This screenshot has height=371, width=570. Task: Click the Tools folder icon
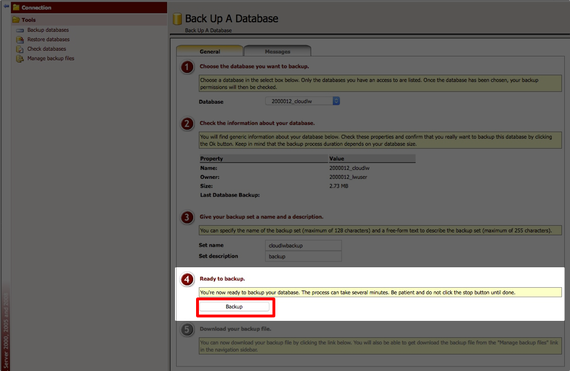16,20
